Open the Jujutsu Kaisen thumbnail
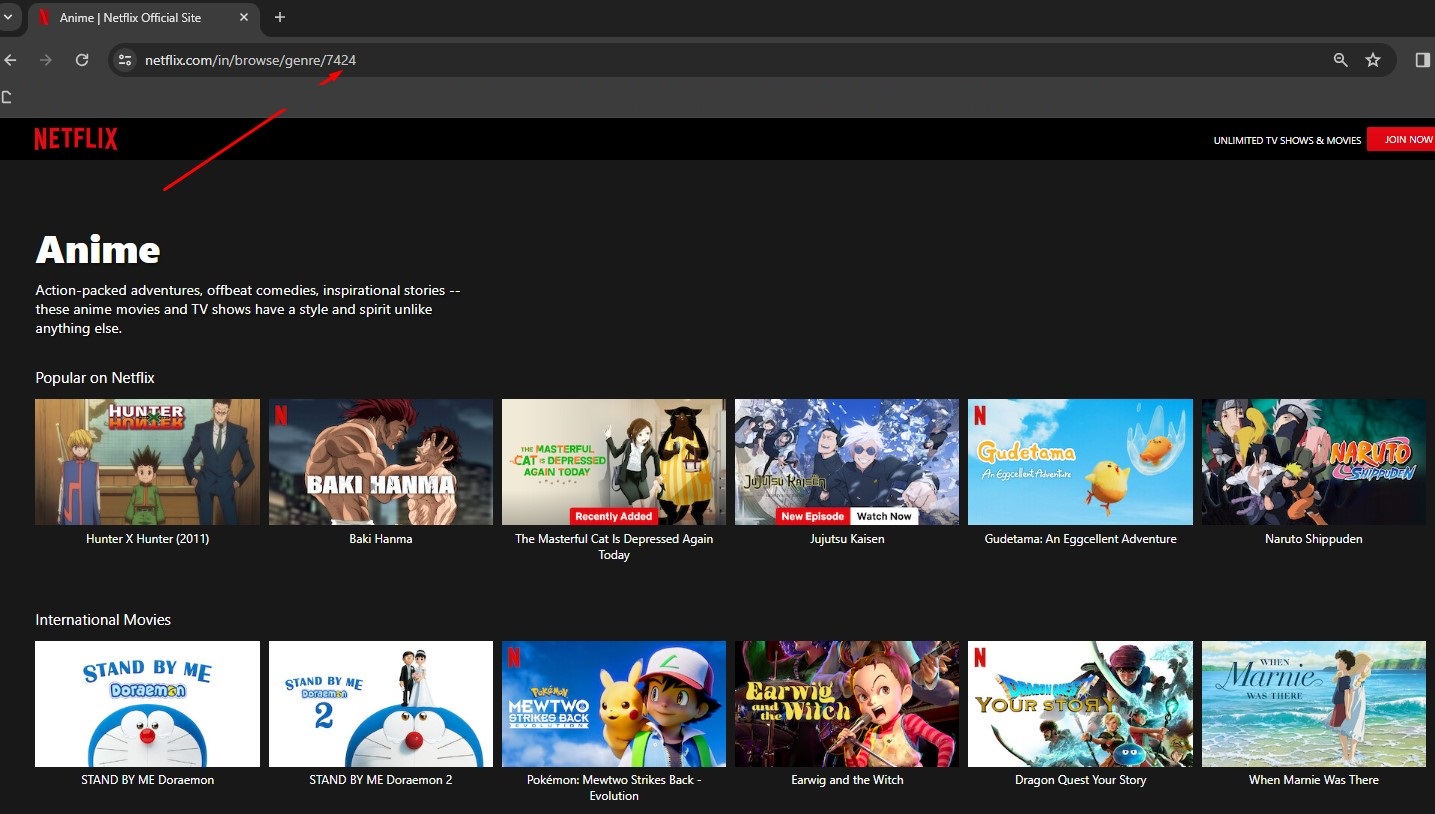 pos(847,462)
